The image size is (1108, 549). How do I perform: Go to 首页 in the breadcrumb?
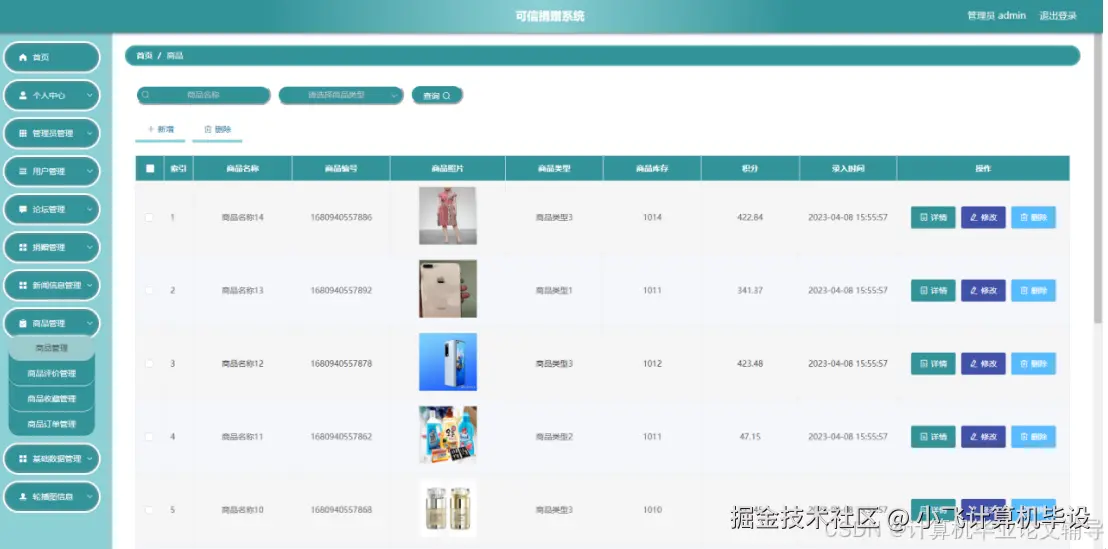(144, 55)
